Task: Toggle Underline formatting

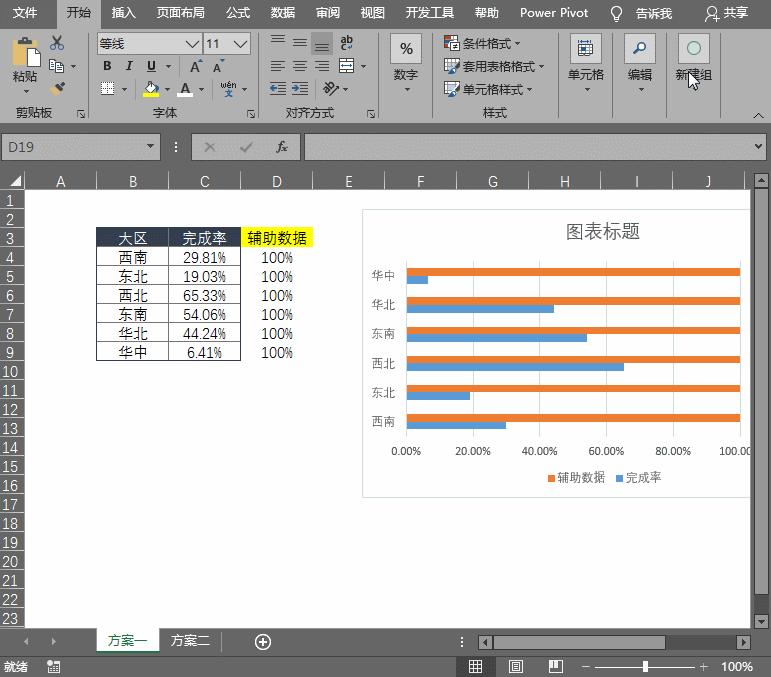Action: coord(151,66)
